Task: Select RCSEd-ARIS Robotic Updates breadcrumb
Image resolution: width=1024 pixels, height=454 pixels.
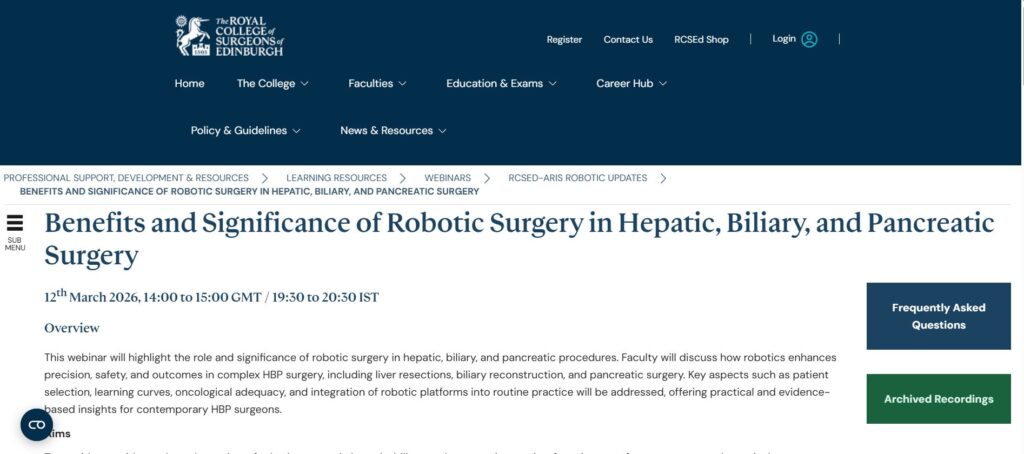Action: 577,178
